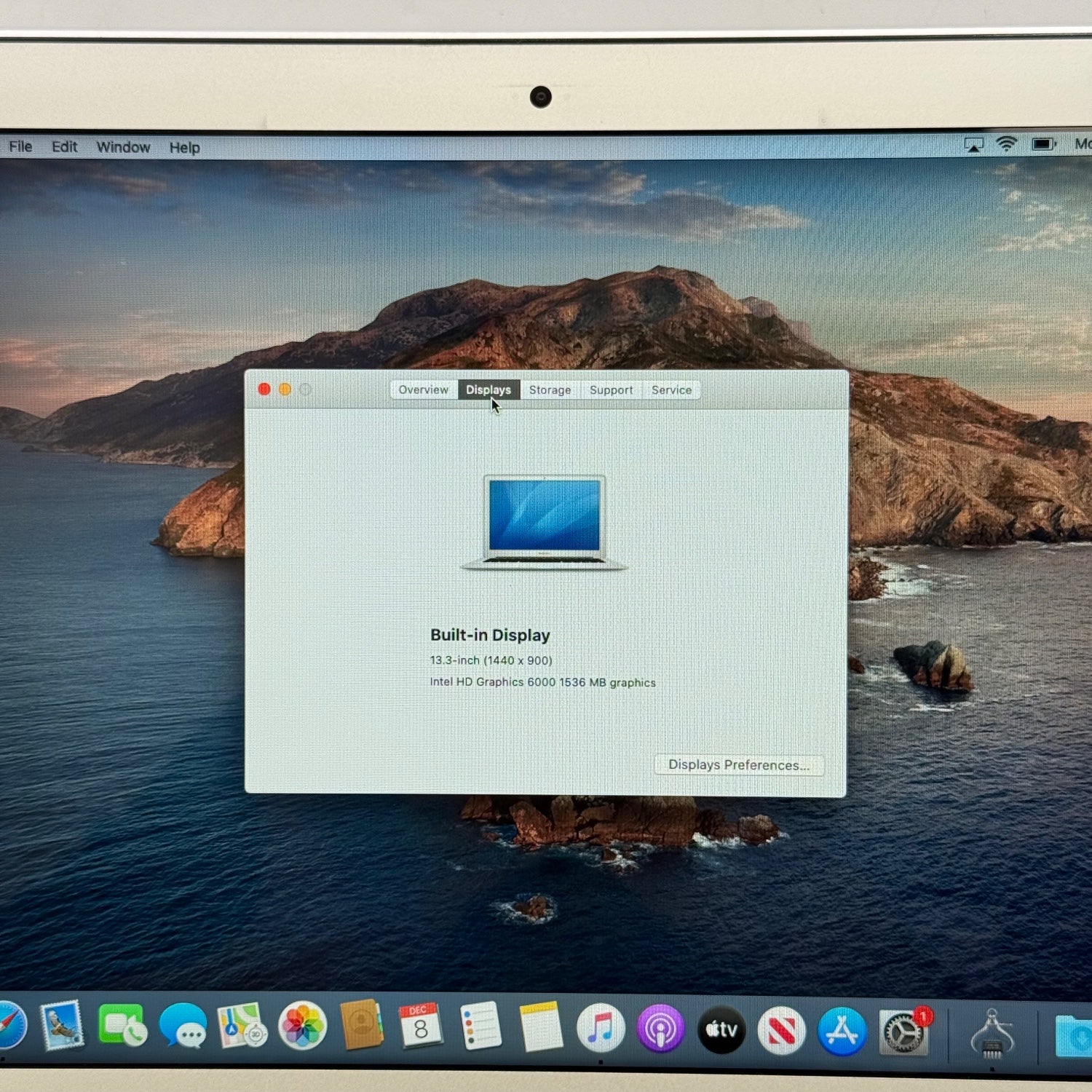Screen dimensions: 1092x1092
Task: Switch to the Overview tab
Action: tap(423, 390)
